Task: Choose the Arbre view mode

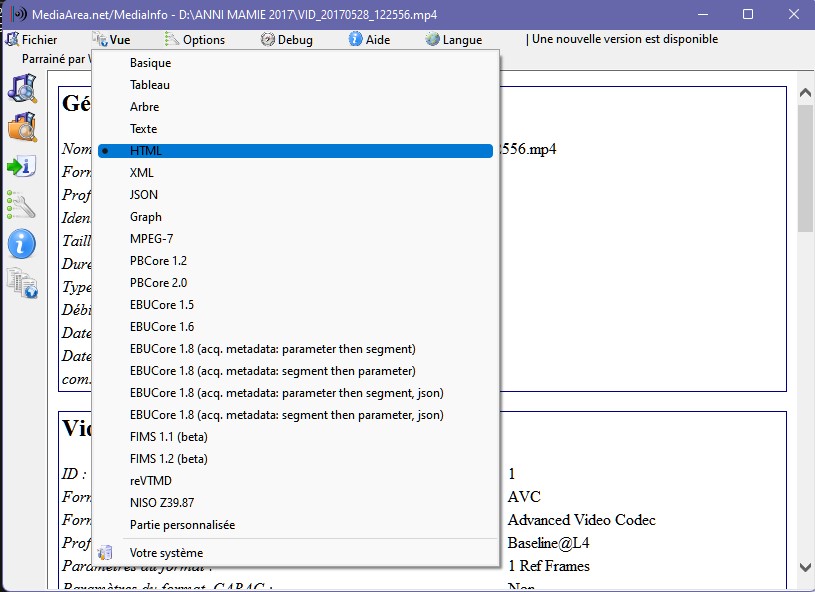Action: point(144,107)
